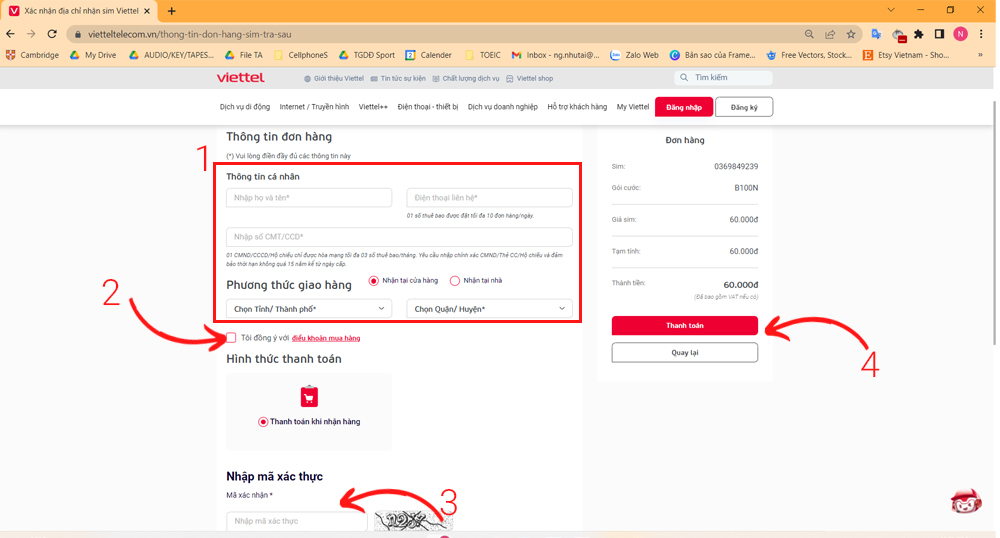The image size is (1000, 538).
Task: Click the Tìm kiếm search field
Action: coord(723,78)
